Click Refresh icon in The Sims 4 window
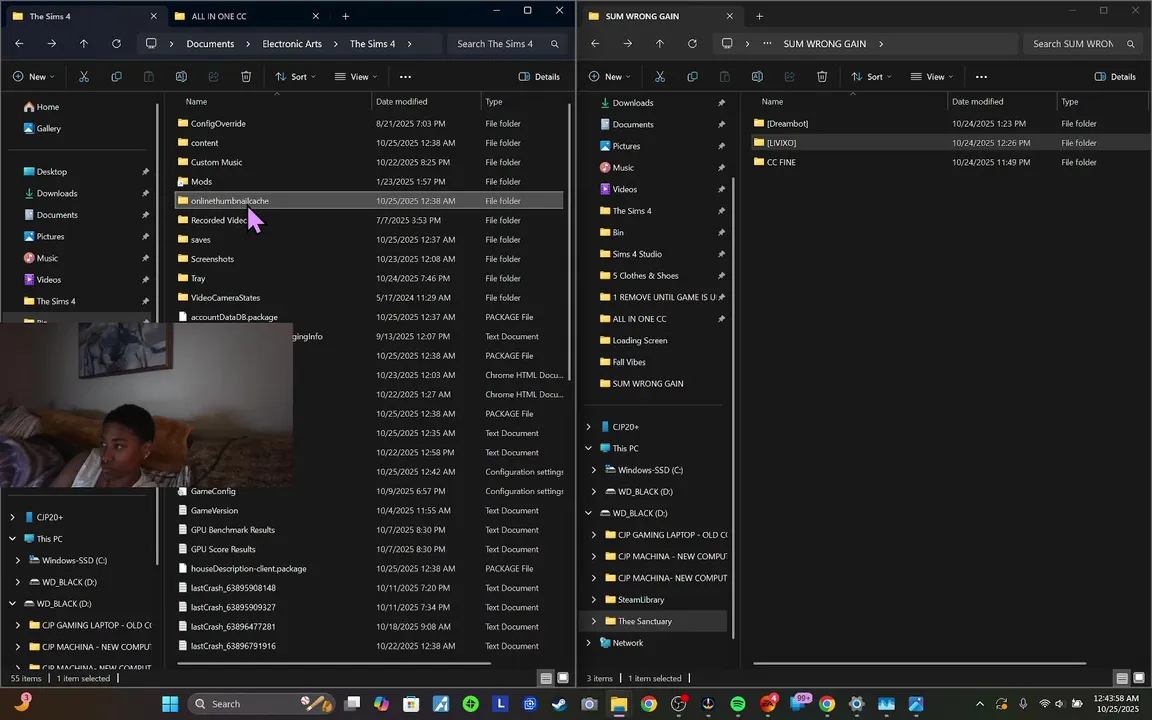Image resolution: width=1152 pixels, height=720 pixels. tap(116, 44)
